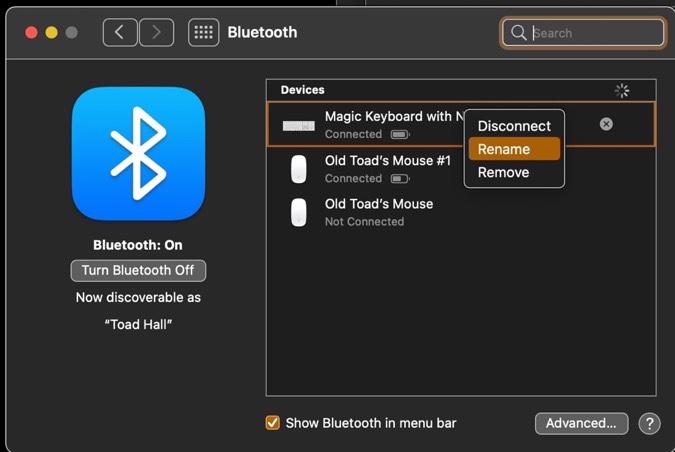
Task: Go forward with the right chevron button
Action: 157,32
